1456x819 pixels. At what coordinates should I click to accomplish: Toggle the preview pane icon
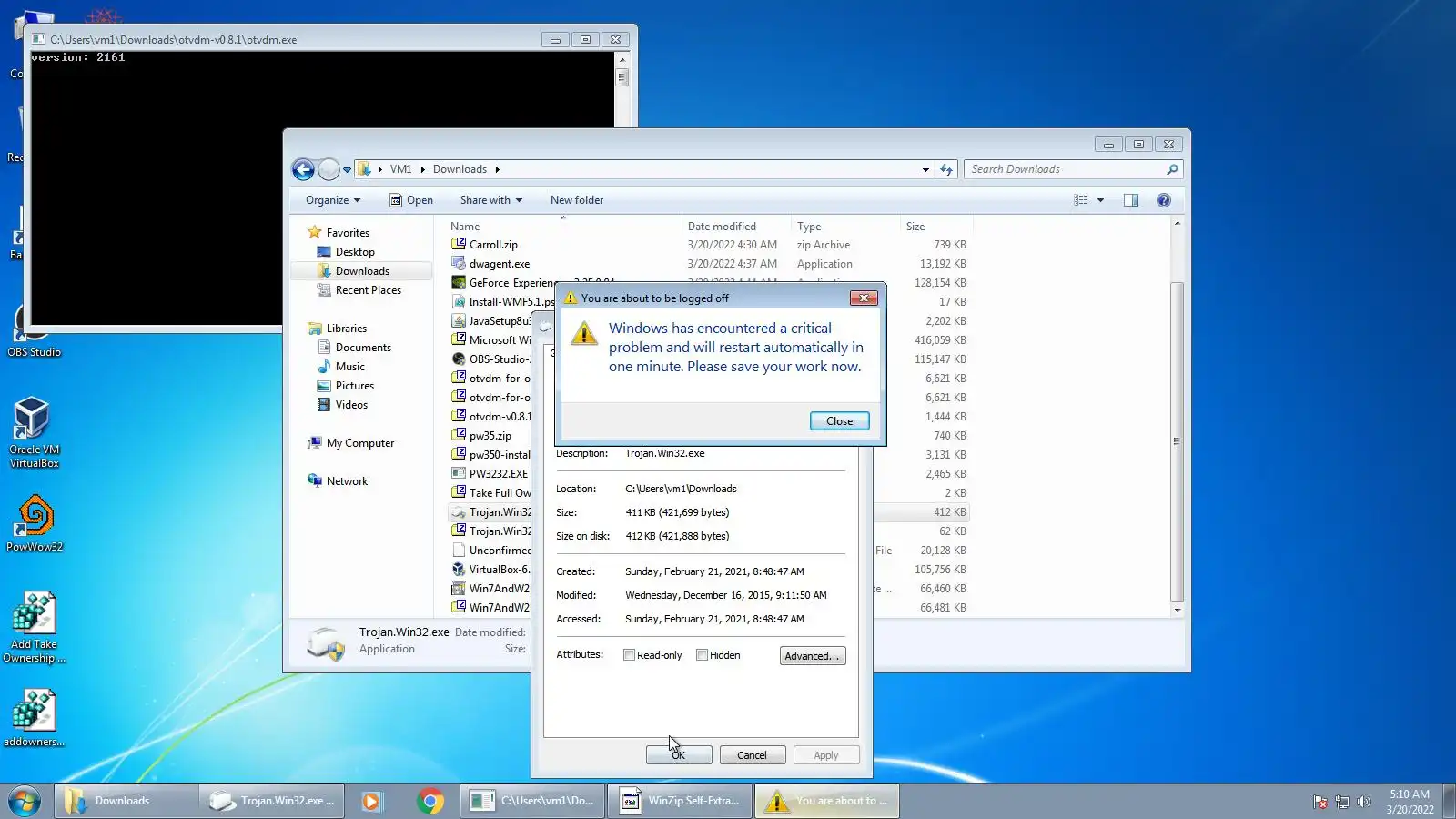(x=1131, y=200)
